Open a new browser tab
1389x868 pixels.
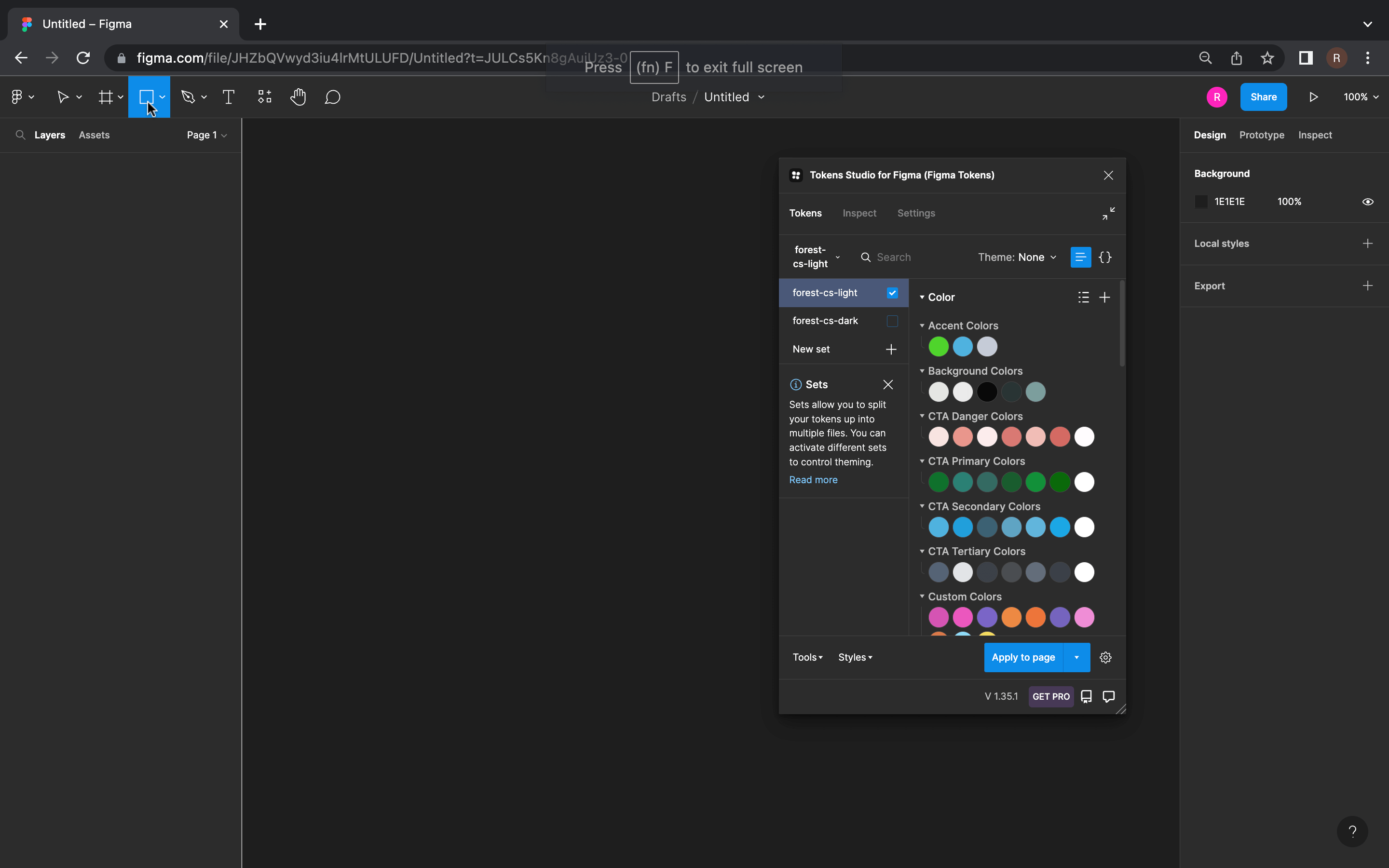tap(260, 24)
